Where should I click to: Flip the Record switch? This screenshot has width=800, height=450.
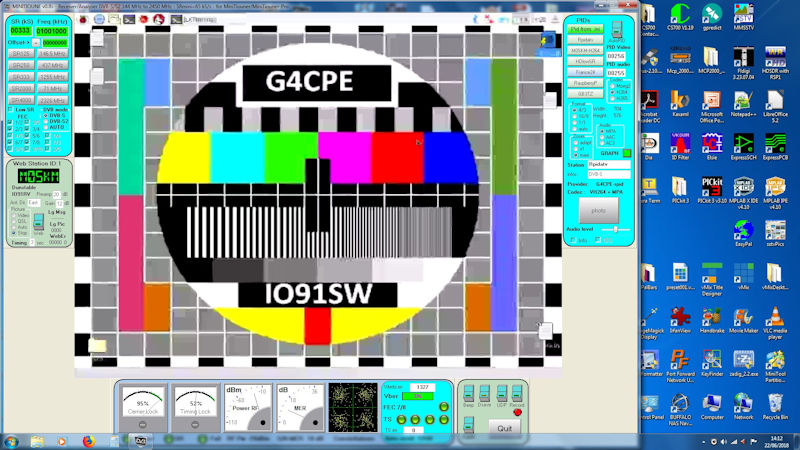[x=517, y=393]
